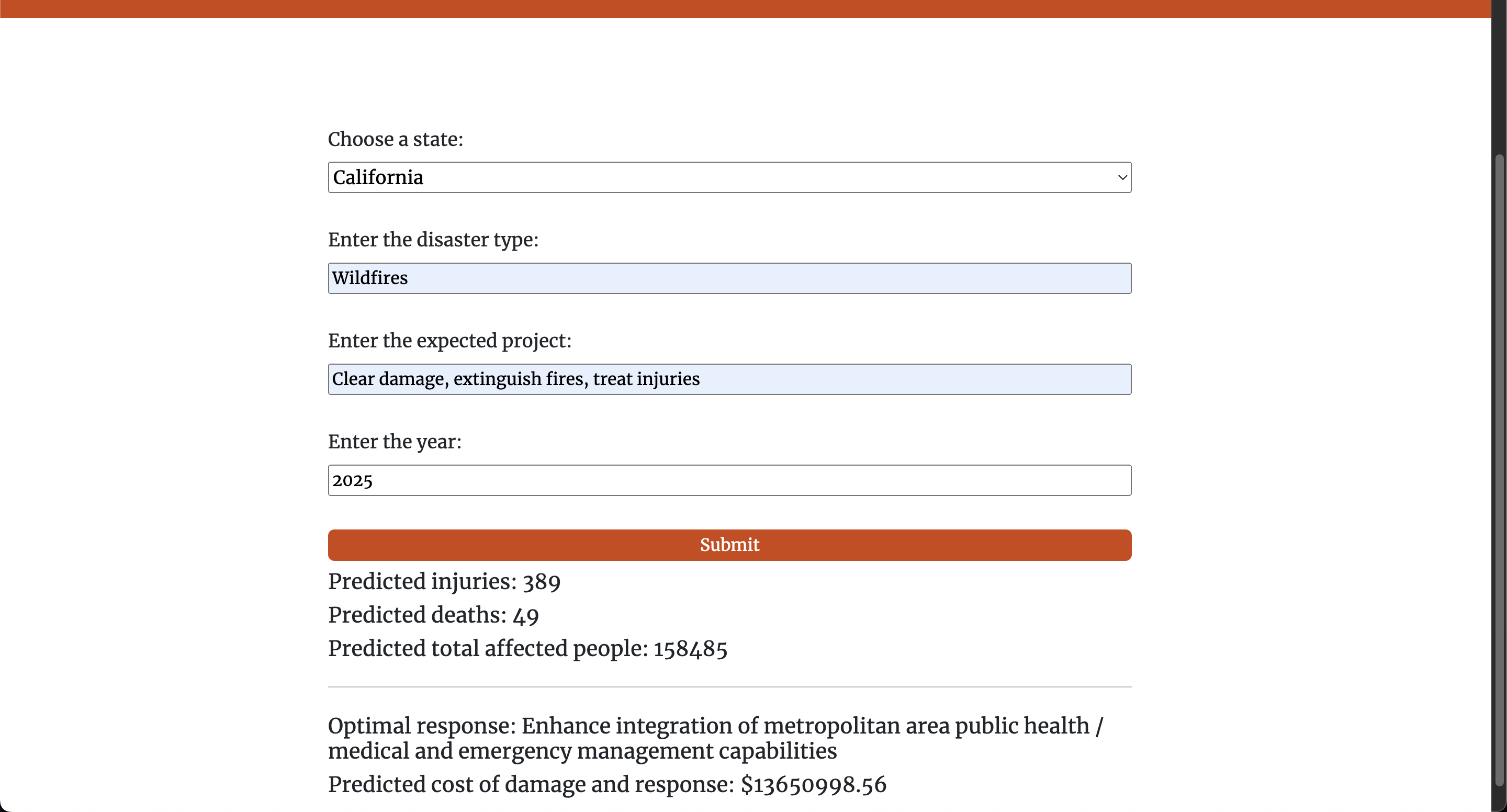Click scrollbar track below the thumb
Image resolution: width=1507 pixels, height=812 pixels.
(1499, 799)
